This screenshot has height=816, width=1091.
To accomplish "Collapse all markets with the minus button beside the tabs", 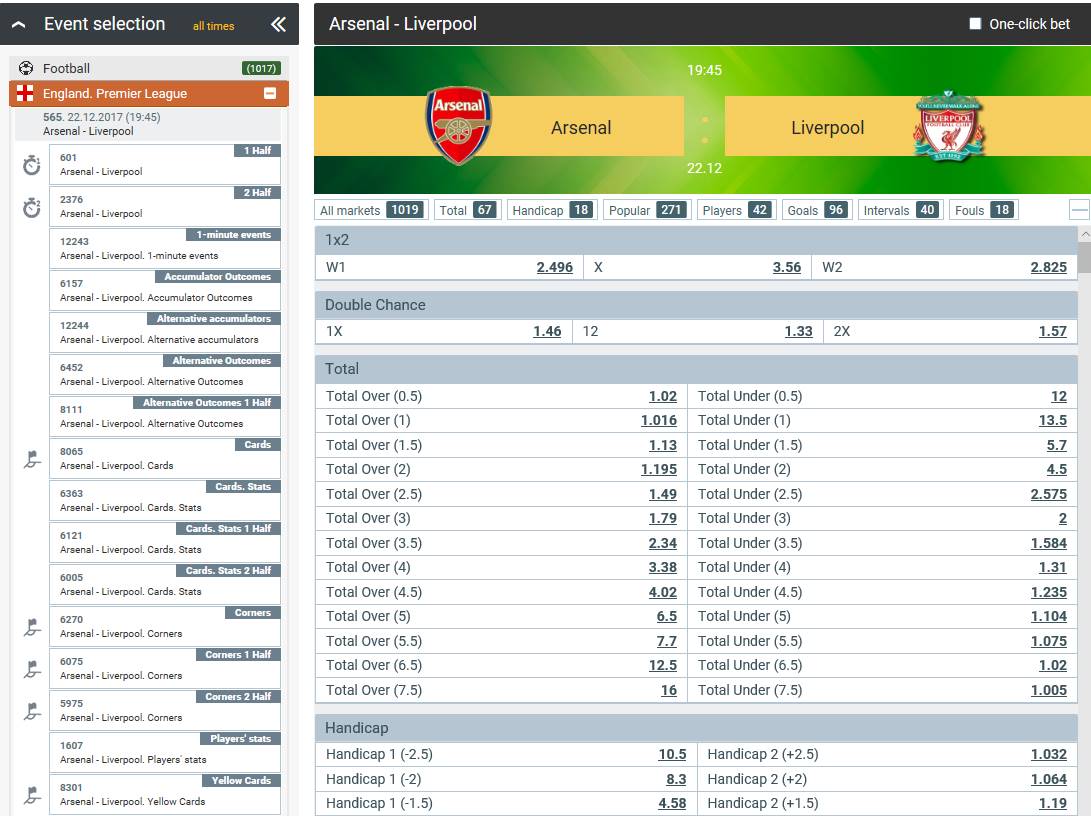I will point(1079,209).
